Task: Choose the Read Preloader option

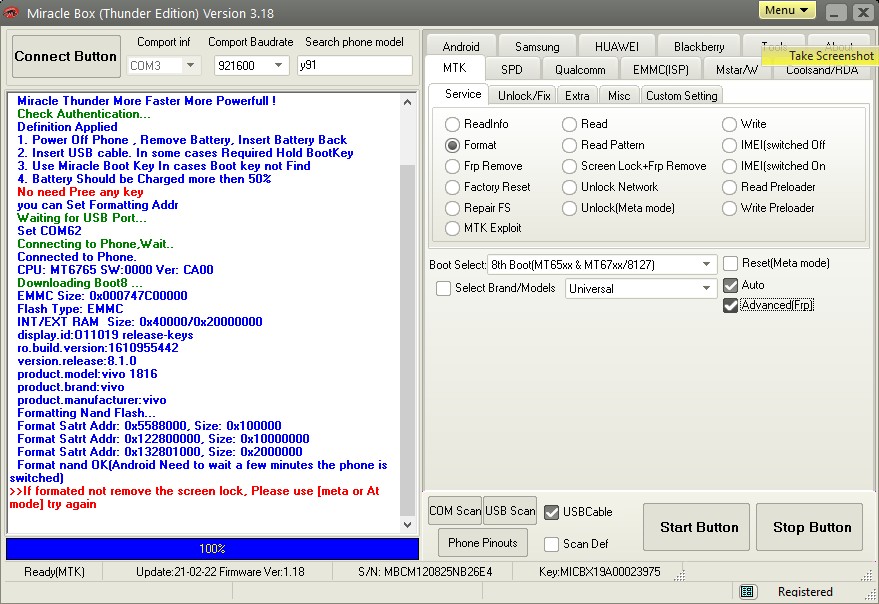Action: point(729,187)
